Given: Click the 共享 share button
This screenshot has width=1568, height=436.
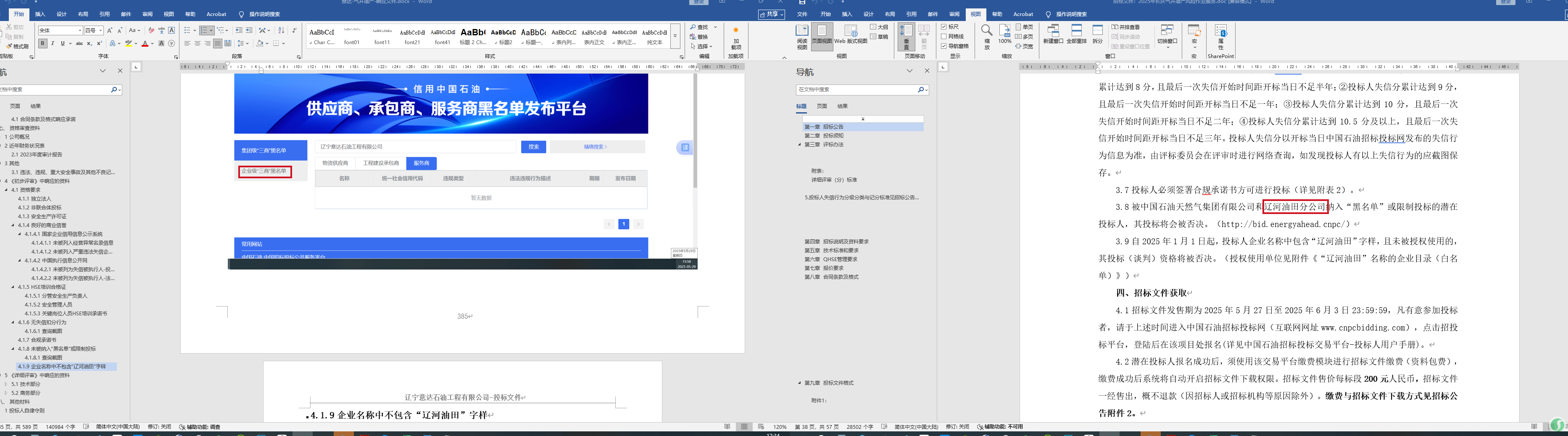Looking at the screenshot, I should tap(771, 14).
